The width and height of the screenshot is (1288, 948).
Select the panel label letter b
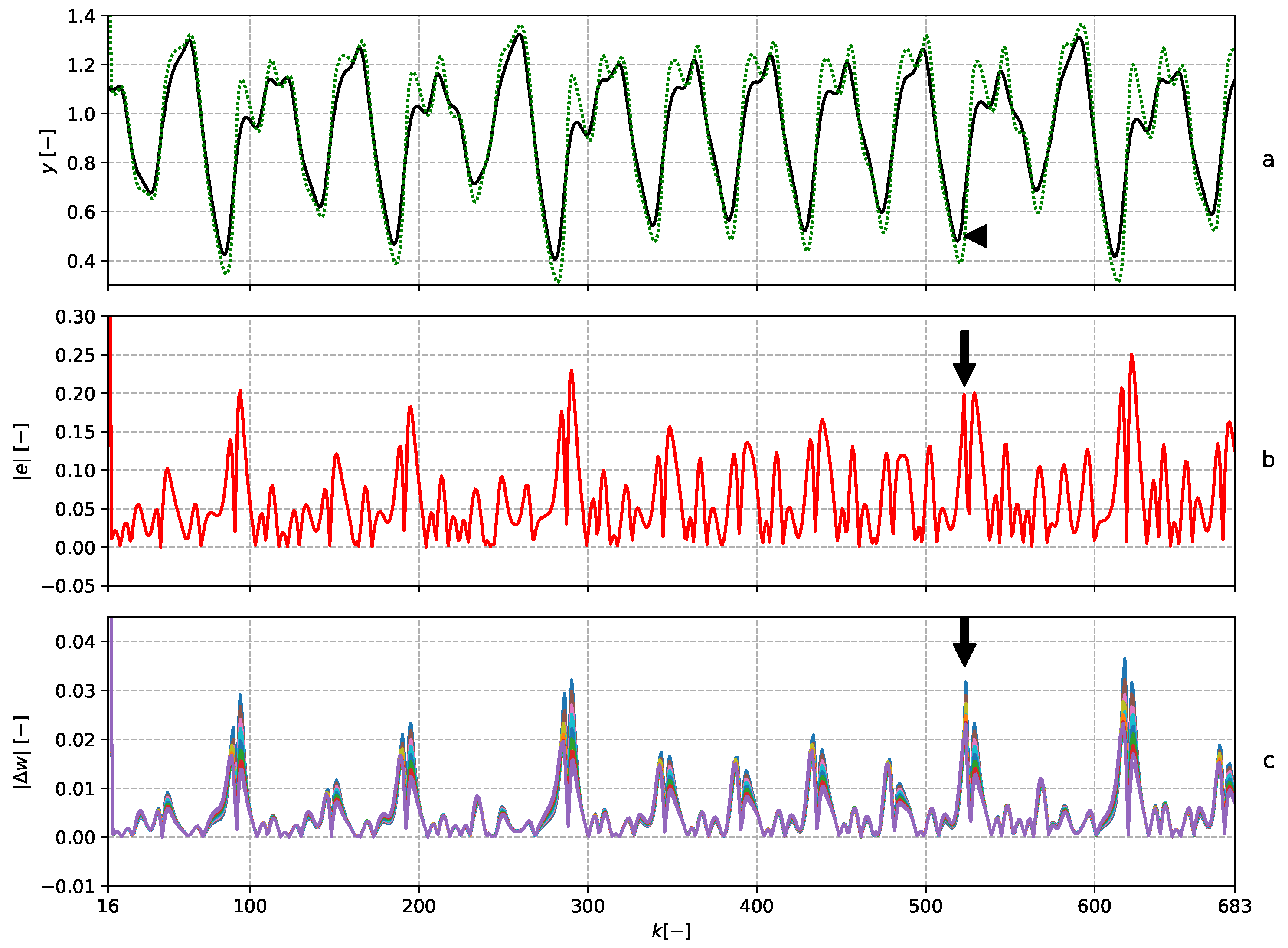click(1268, 460)
